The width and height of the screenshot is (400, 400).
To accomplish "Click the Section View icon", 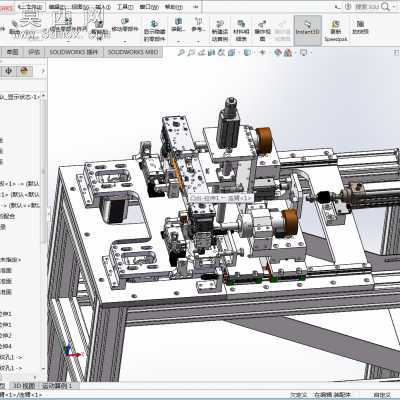I will click(x=211, y=52).
